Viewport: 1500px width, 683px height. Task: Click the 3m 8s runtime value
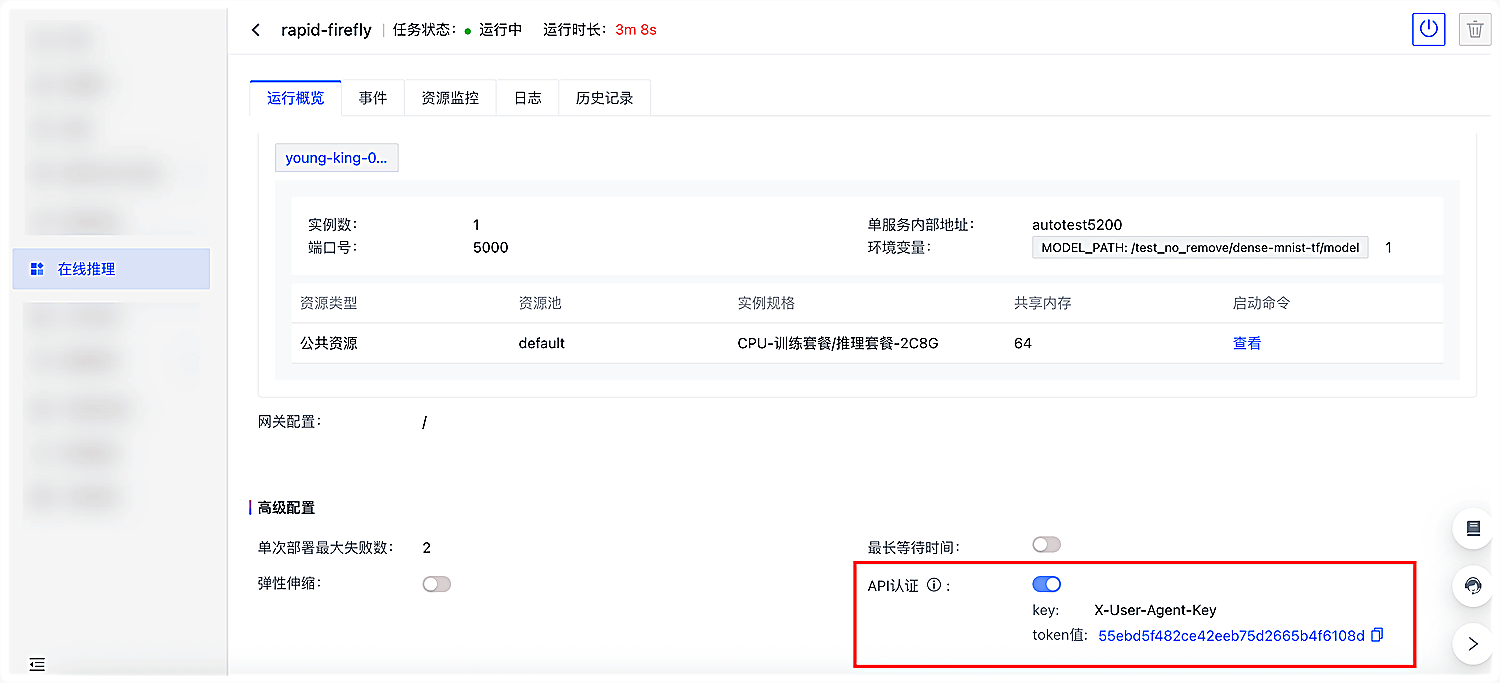click(636, 30)
